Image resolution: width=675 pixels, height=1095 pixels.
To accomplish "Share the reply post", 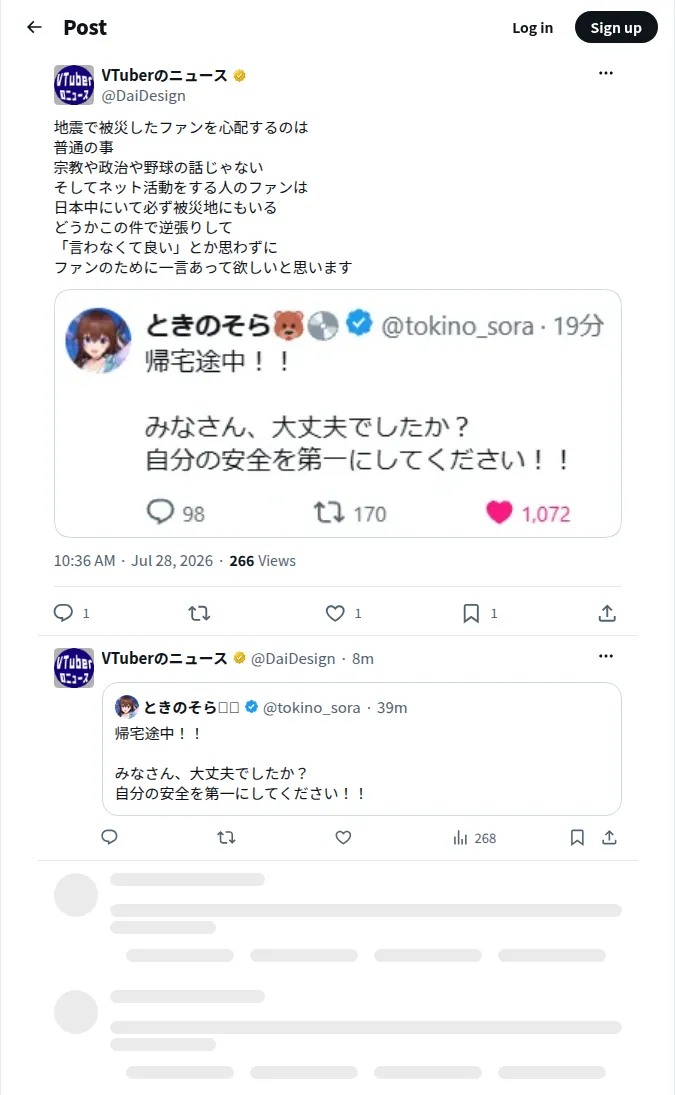I will coord(609,837).
